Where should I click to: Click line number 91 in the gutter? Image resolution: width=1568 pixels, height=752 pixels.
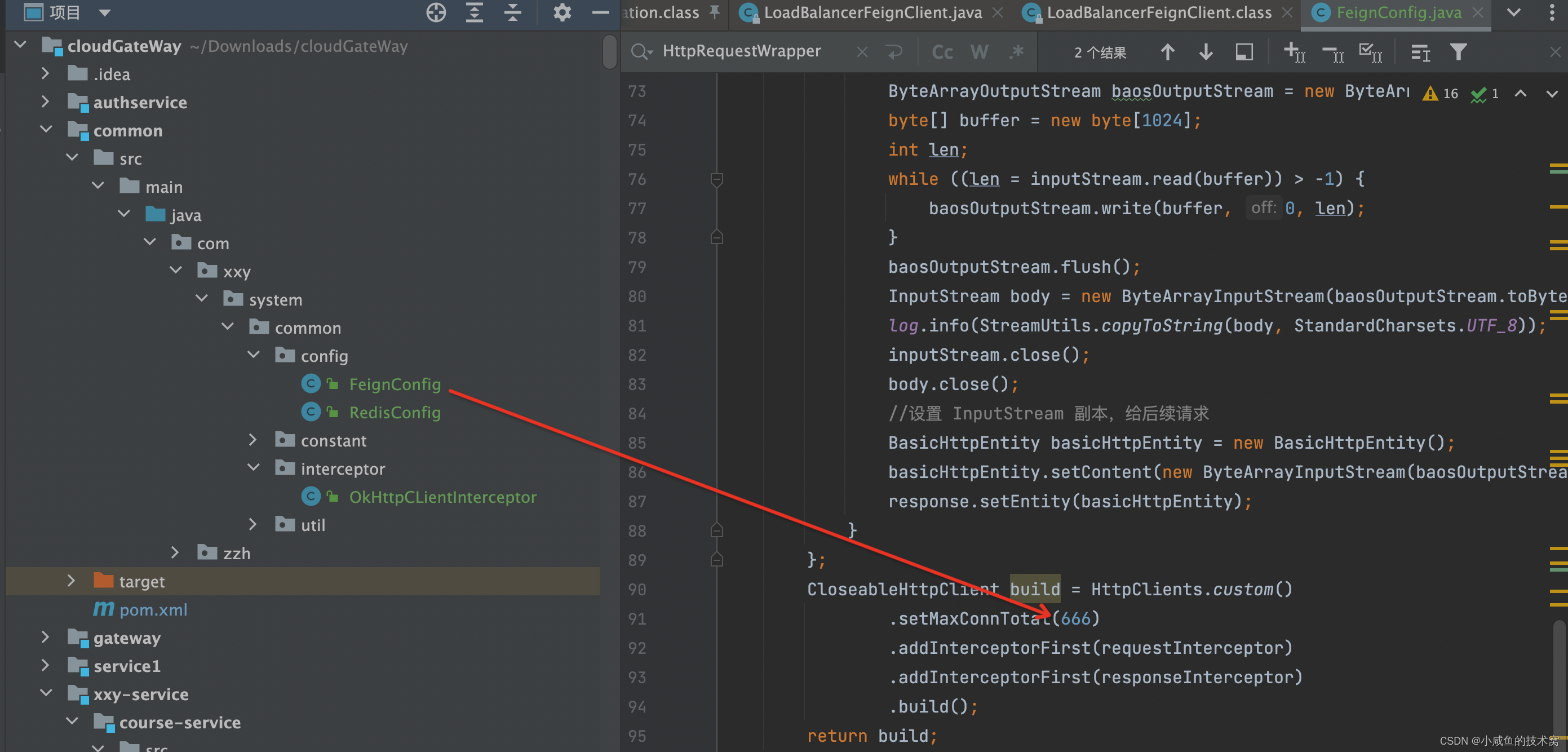tap(637, 618)
